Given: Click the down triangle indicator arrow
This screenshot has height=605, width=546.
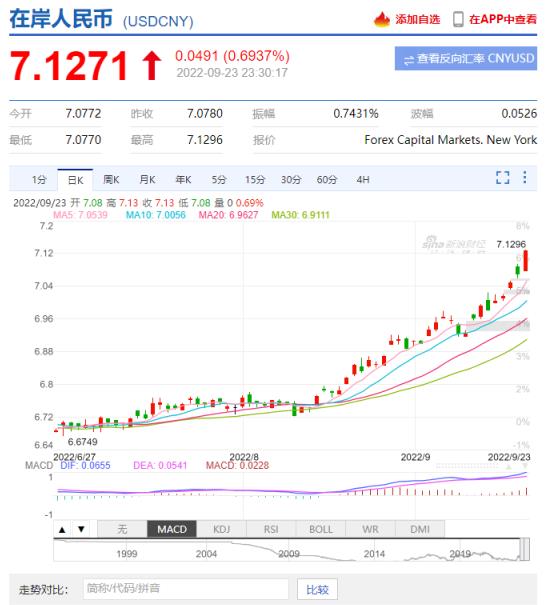Looking at the screenshot, I should coord(81,529).
